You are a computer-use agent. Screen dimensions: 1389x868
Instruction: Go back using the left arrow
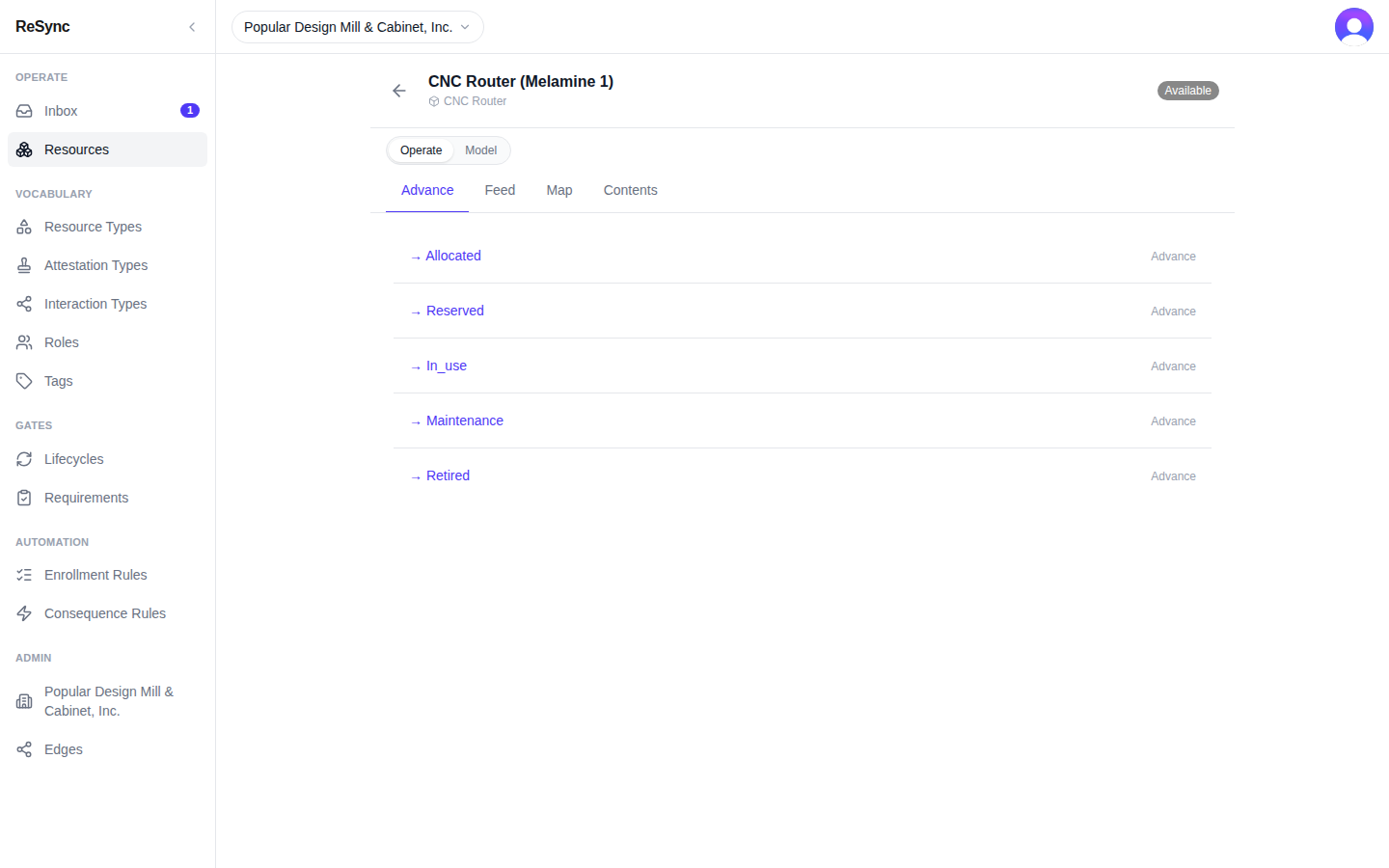[399, 91]
